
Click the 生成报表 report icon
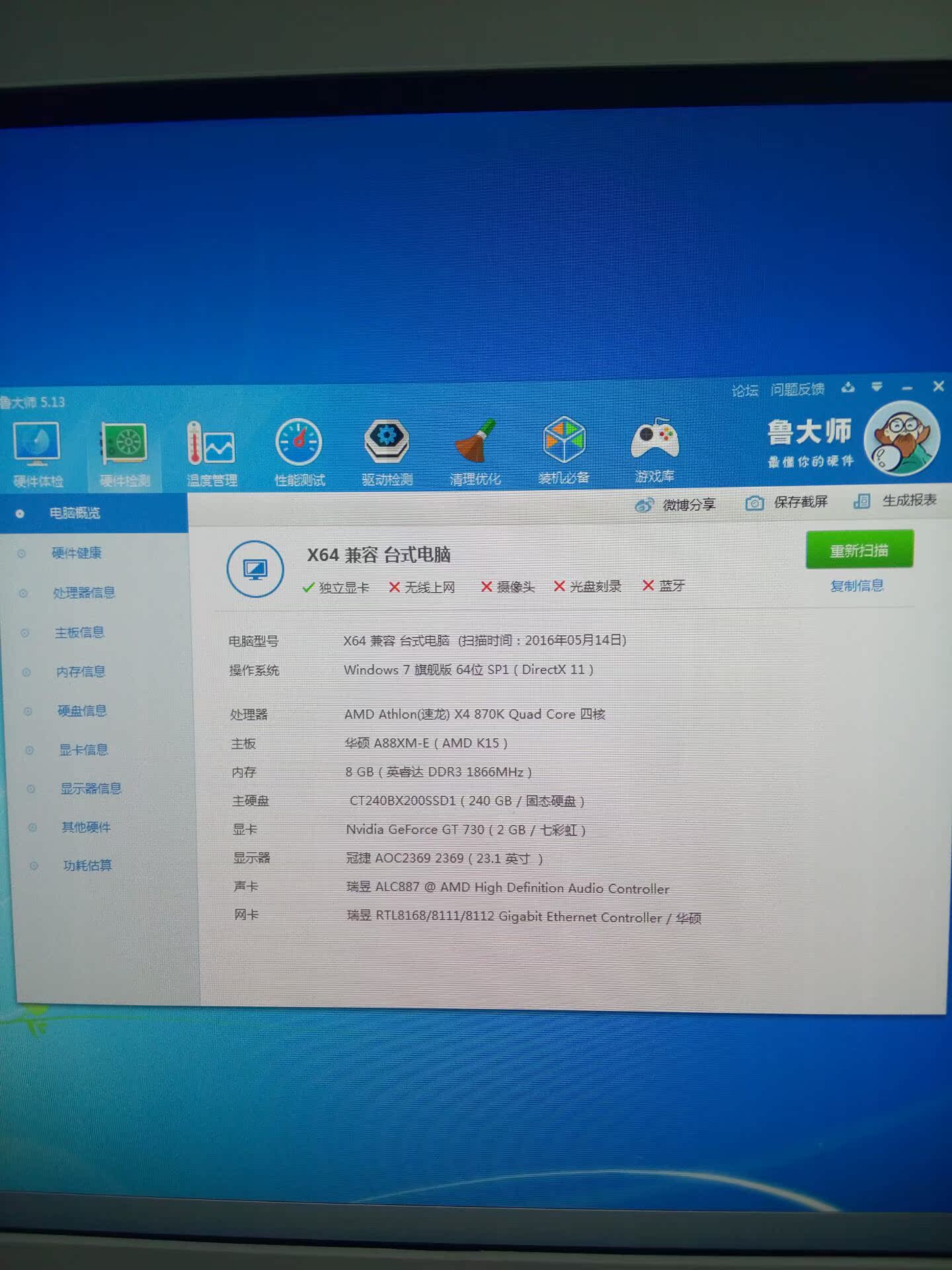(861, 501)
